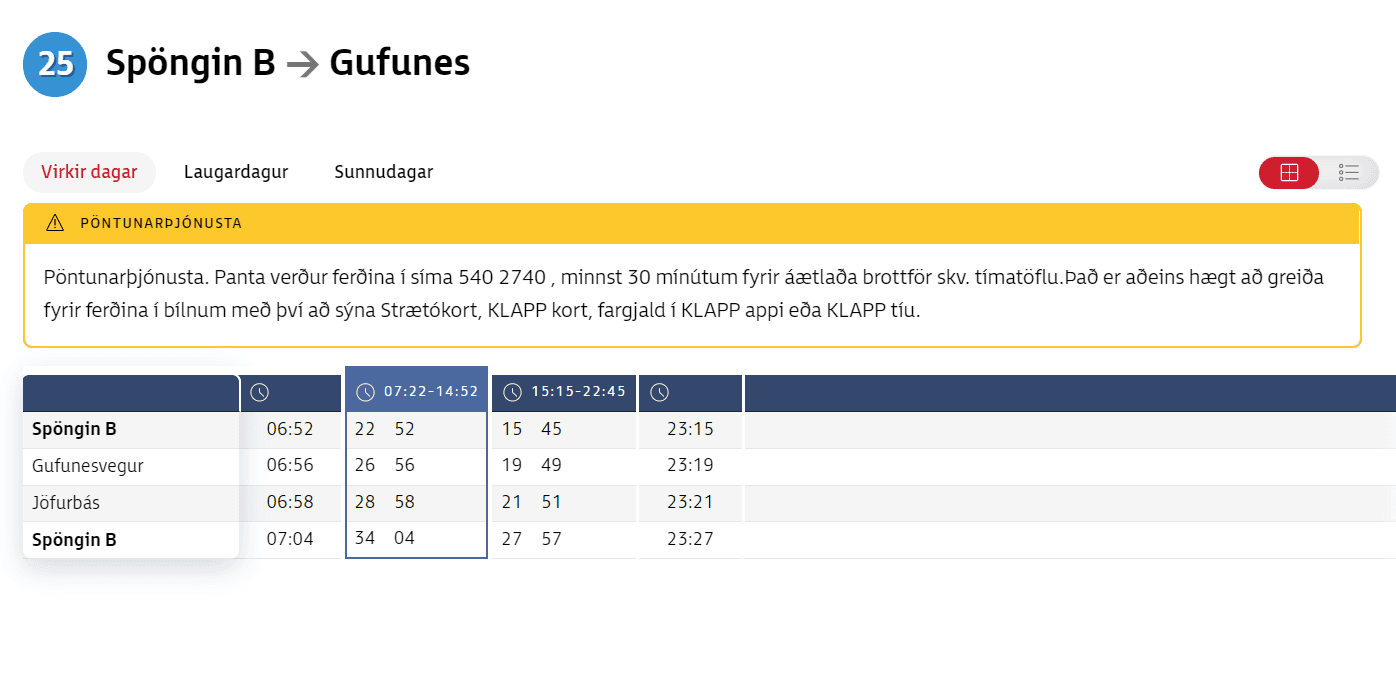Switch to list timetable view
This screenshot has height=678, width=1396.
click(1349, 173)
